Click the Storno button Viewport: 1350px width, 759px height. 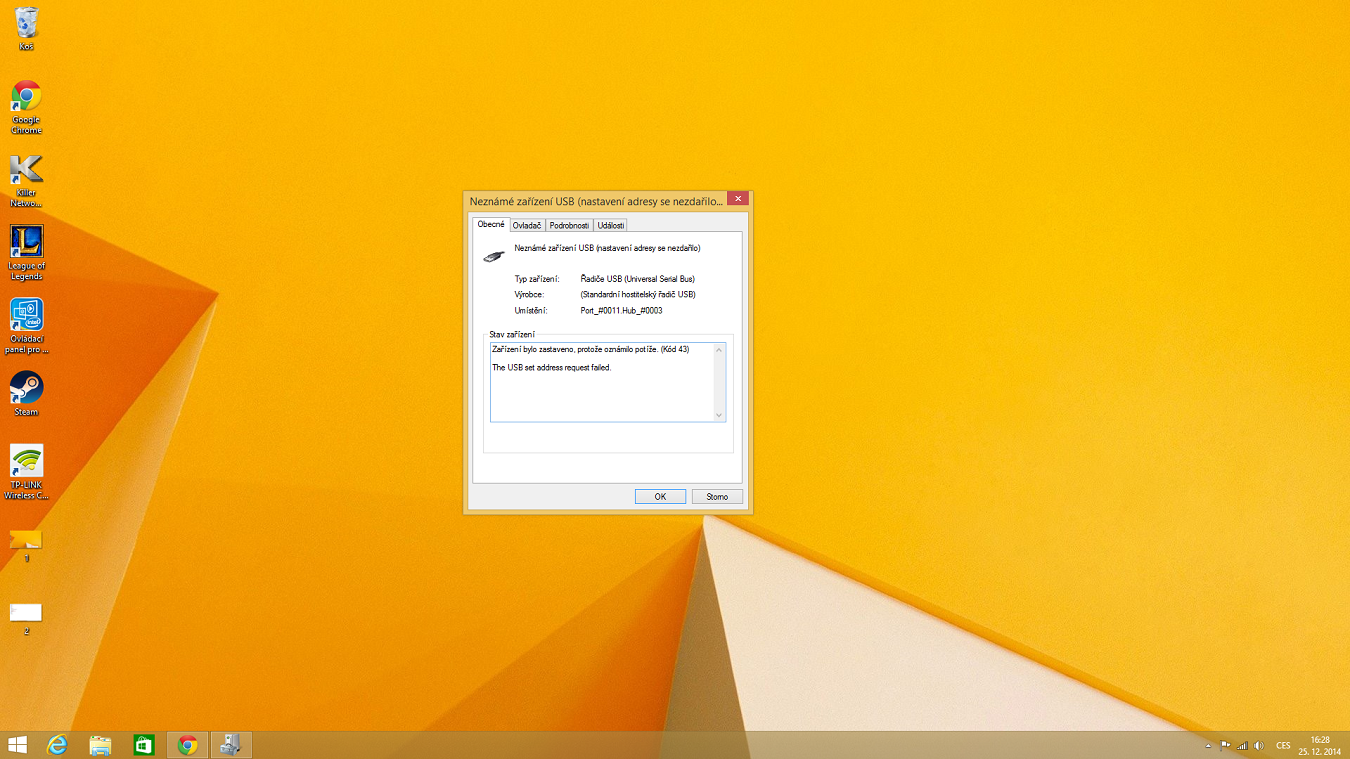[717, 497]
